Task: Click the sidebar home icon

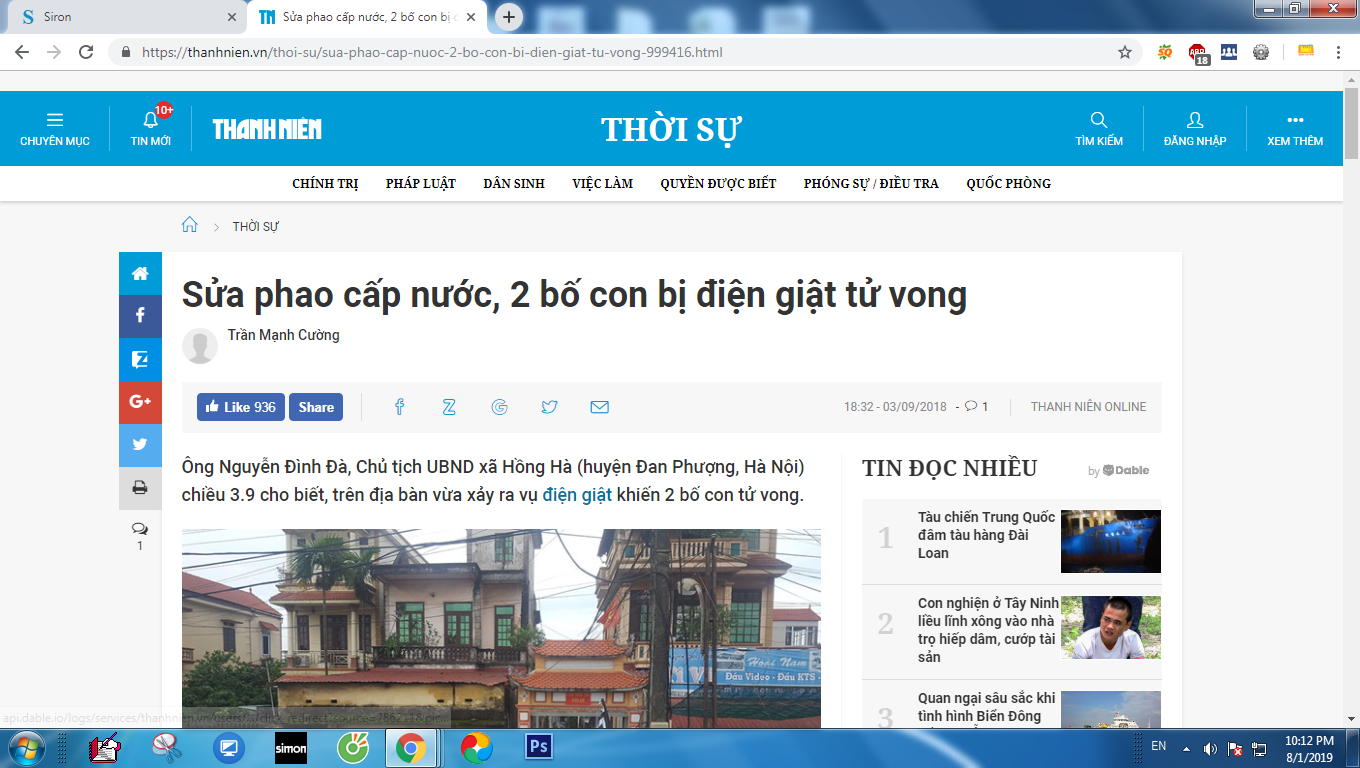Action: (140, 273)
